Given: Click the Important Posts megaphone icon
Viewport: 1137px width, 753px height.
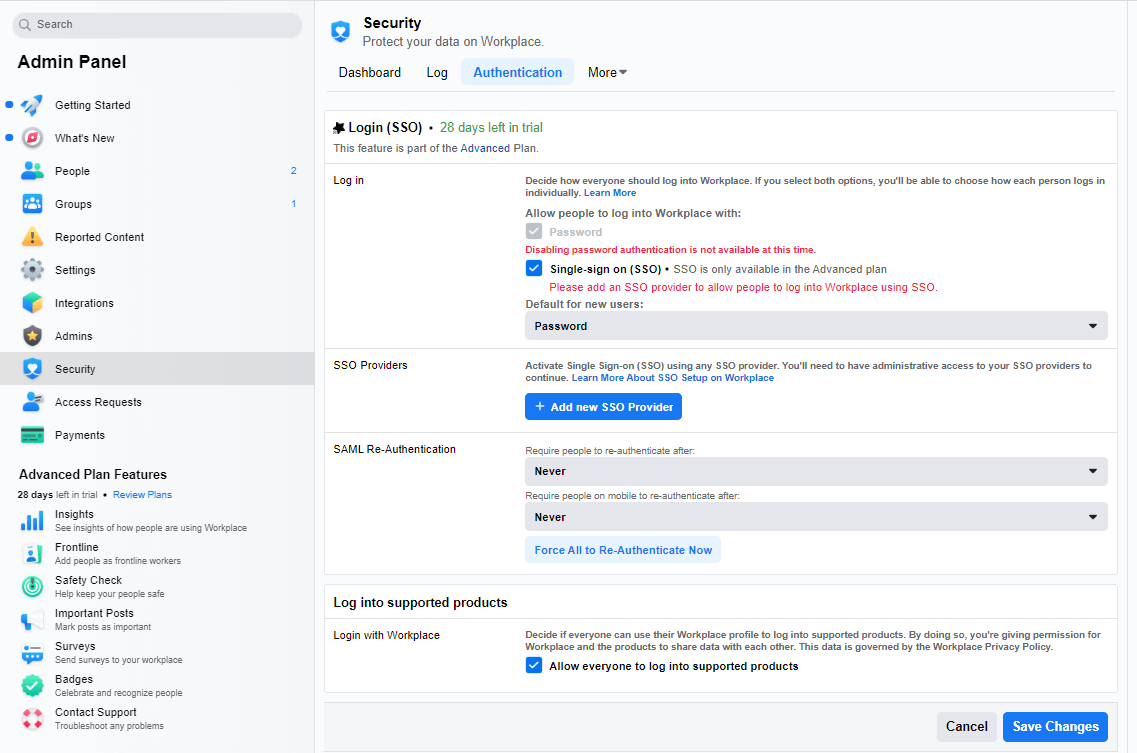Looking at the screenshot, I should point(32,620).
